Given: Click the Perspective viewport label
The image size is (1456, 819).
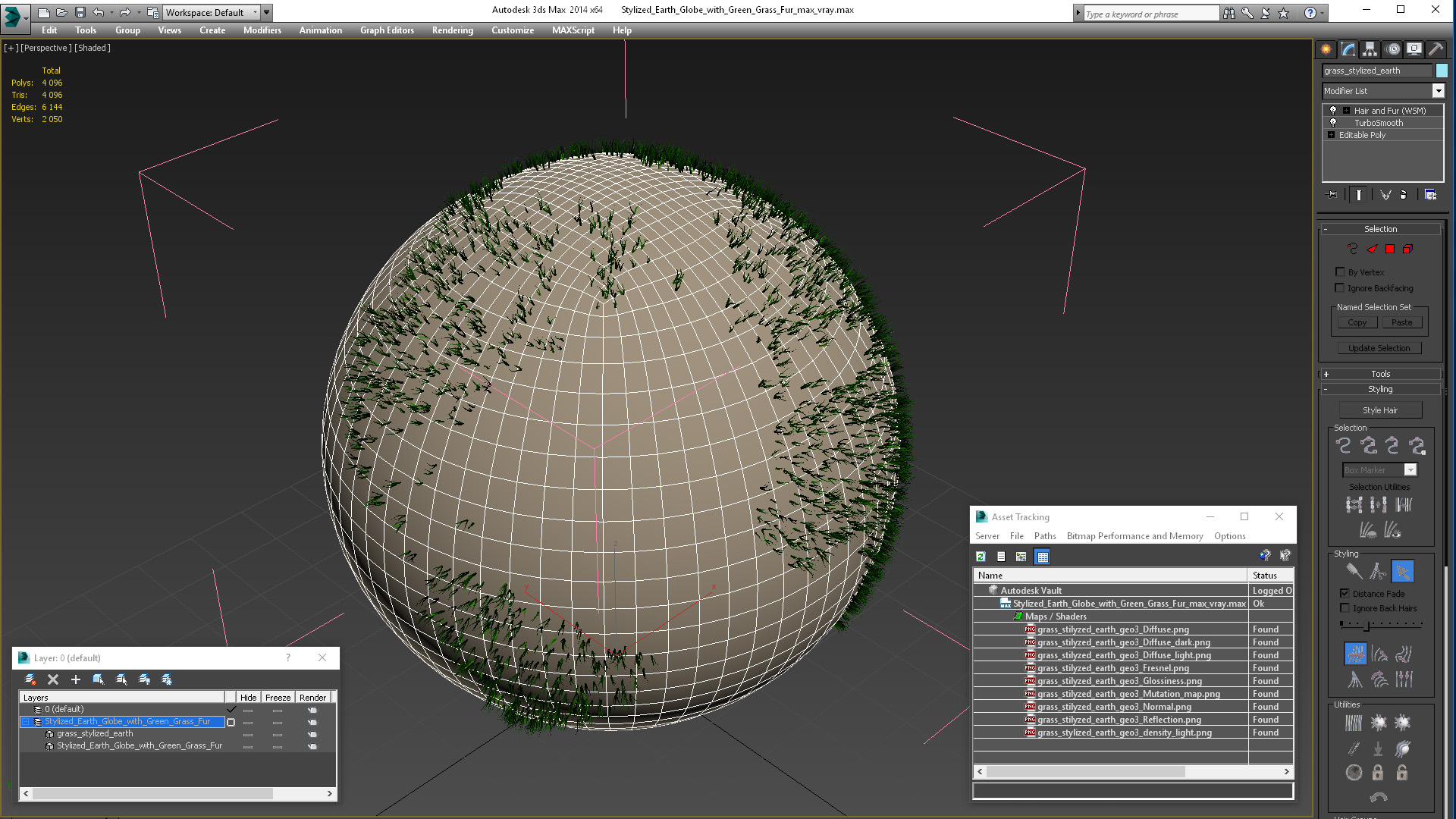Looking at the screenshot, I should pos(46,48).
